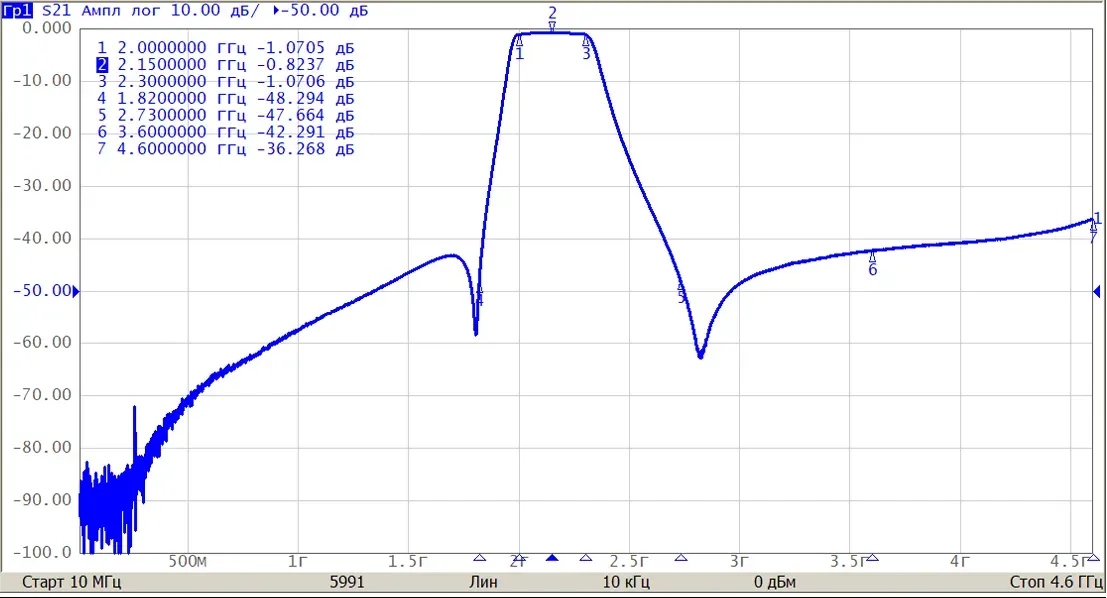Screen dimensions: 1107x598
Task: Click right reference level arrow indicator
Action: tap(1096, 291)
